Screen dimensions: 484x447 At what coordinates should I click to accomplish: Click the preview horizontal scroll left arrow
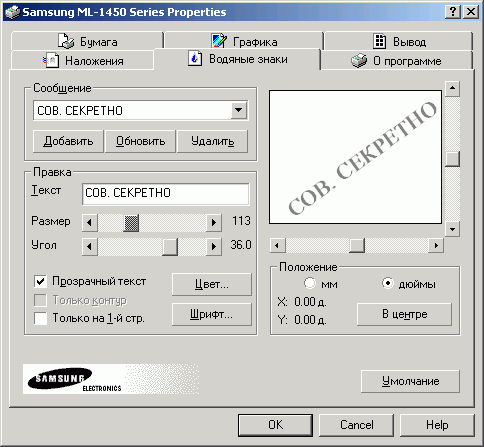(277, 246)
